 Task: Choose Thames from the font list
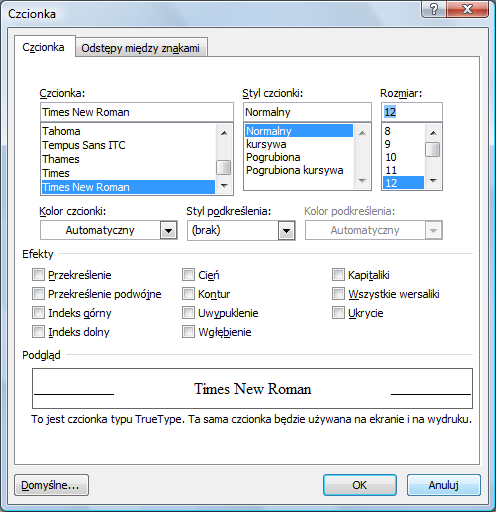coord(128,159)
